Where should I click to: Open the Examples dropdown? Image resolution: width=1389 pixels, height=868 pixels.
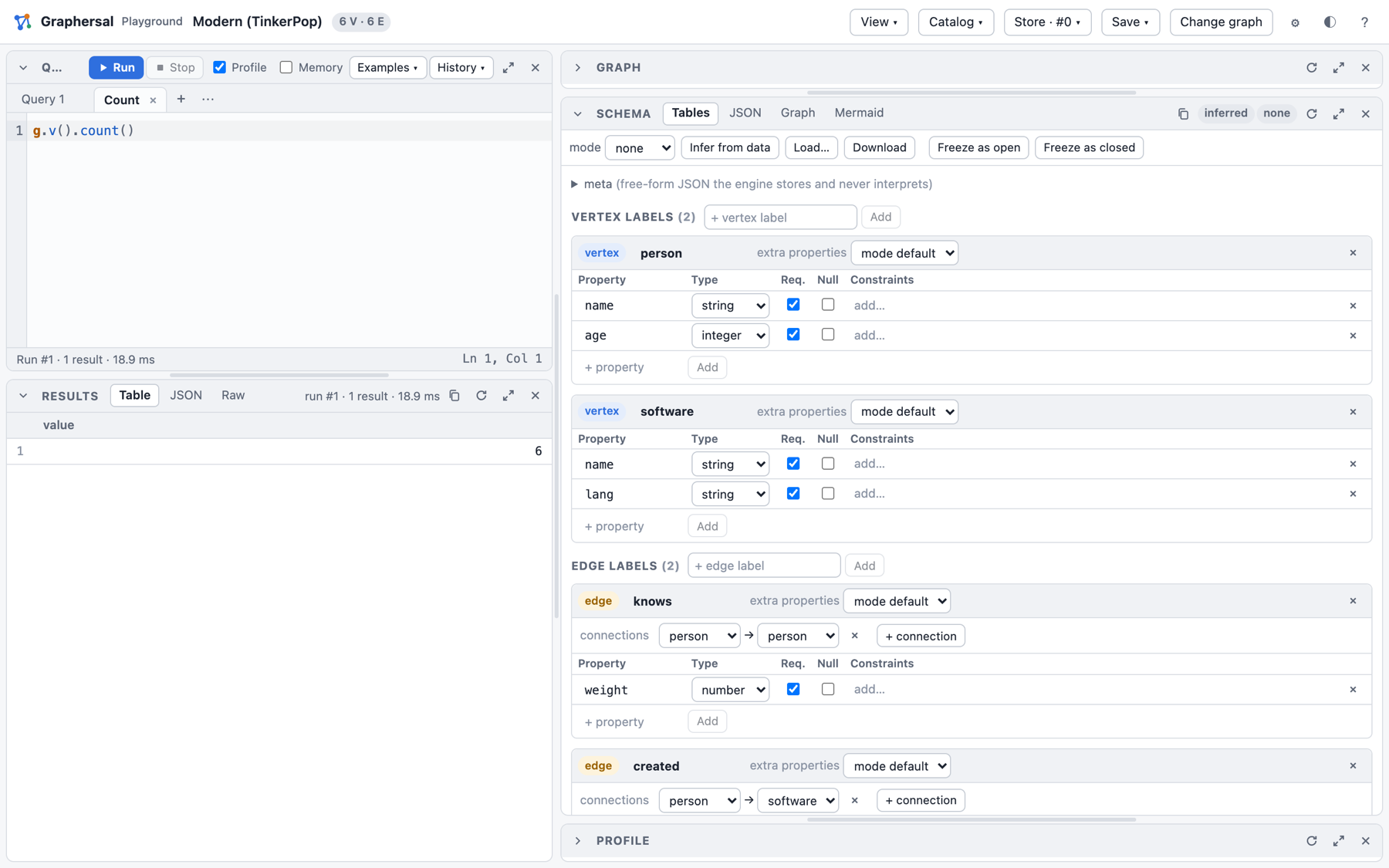(x=387, y=68)
